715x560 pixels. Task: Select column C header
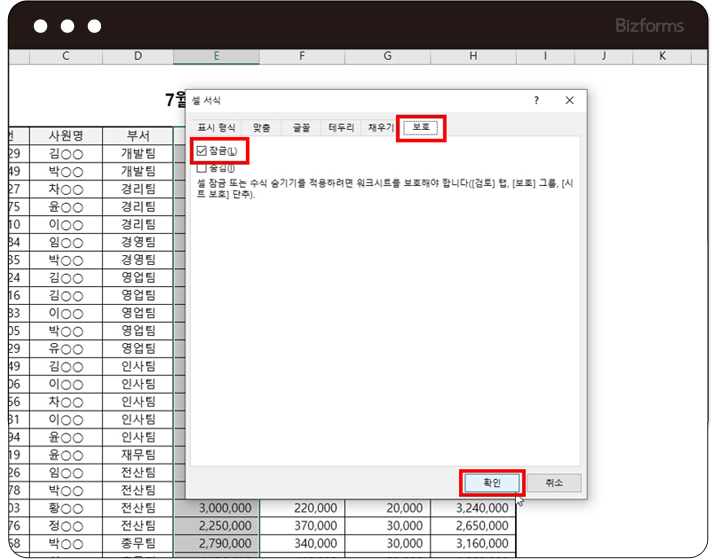click(66, 57)
